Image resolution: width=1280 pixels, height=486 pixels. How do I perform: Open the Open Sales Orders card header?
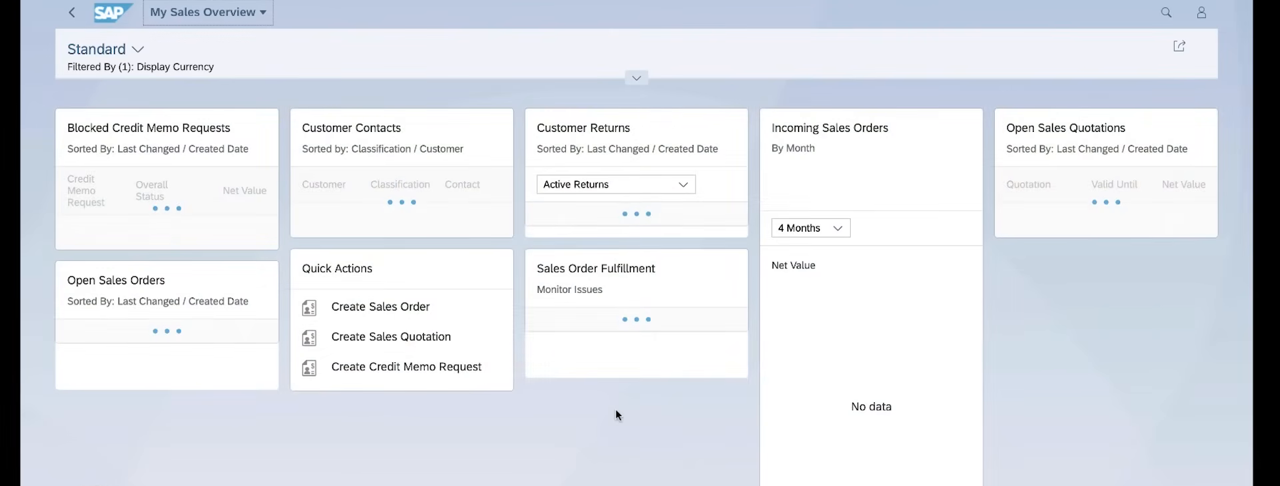coord(167,290)
